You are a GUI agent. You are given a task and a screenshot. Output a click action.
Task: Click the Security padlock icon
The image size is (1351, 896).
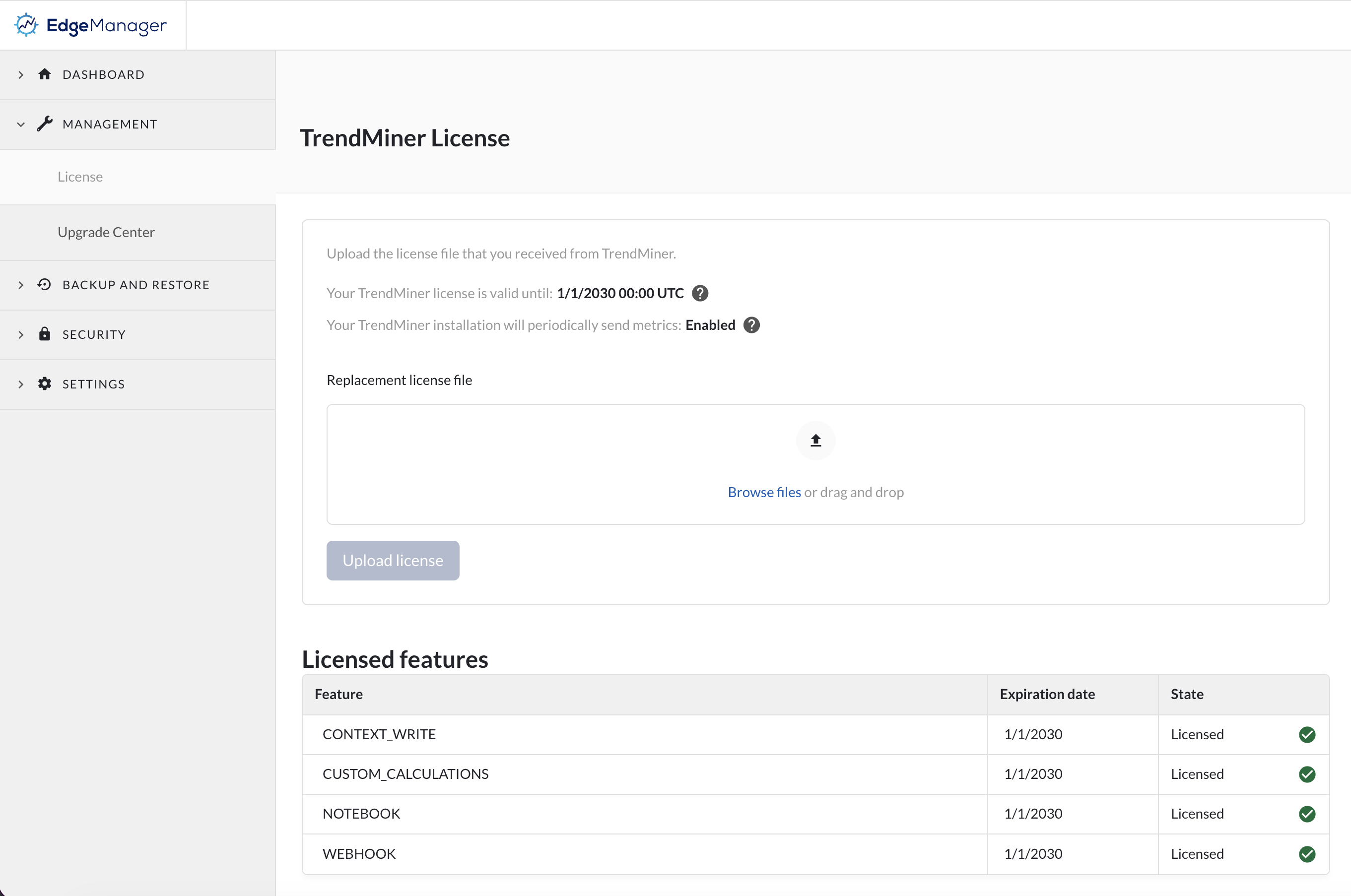click(x=45, y=334)
